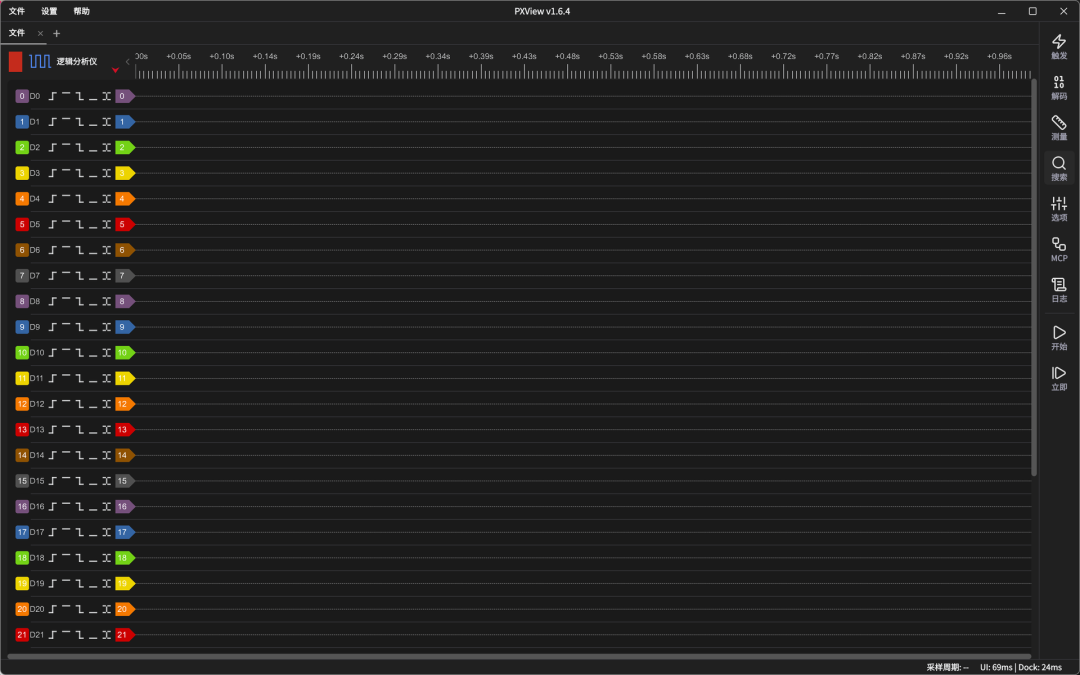Toggle channel D21 red number badge
This screenshot has width=1080, height=675.
point(22,635)
